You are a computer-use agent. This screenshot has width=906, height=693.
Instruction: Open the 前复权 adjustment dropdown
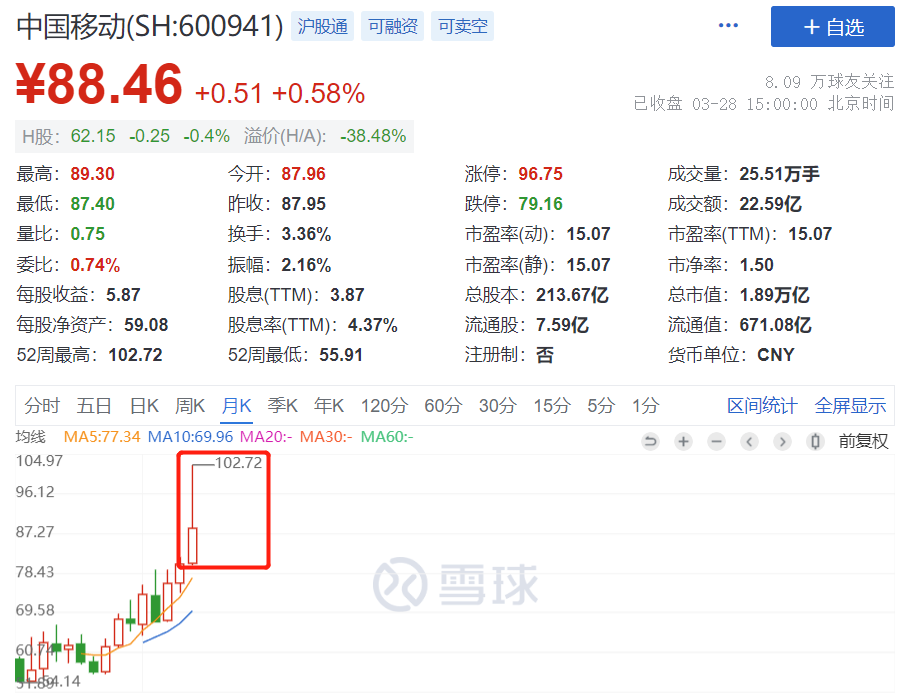click(863, 442)
